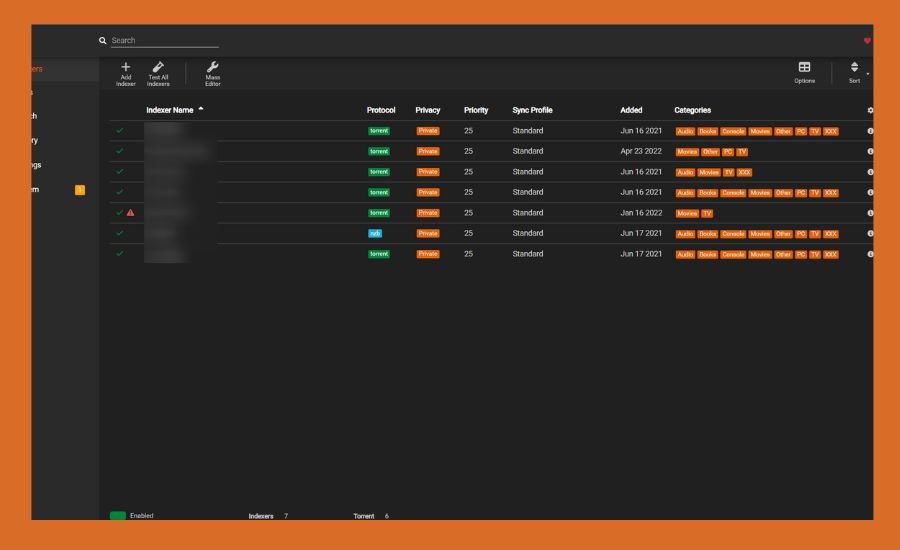Click the yellow warning badge in sidebar

(80, 190)
